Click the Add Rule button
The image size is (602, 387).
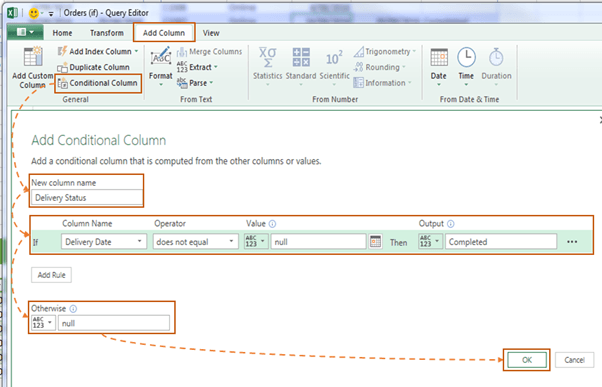tap(51, 275)
